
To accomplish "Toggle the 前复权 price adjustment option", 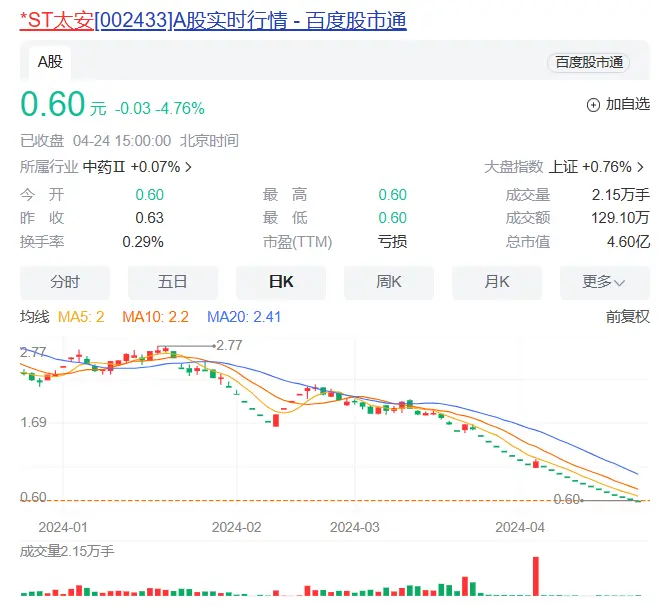I will point(627,317).
